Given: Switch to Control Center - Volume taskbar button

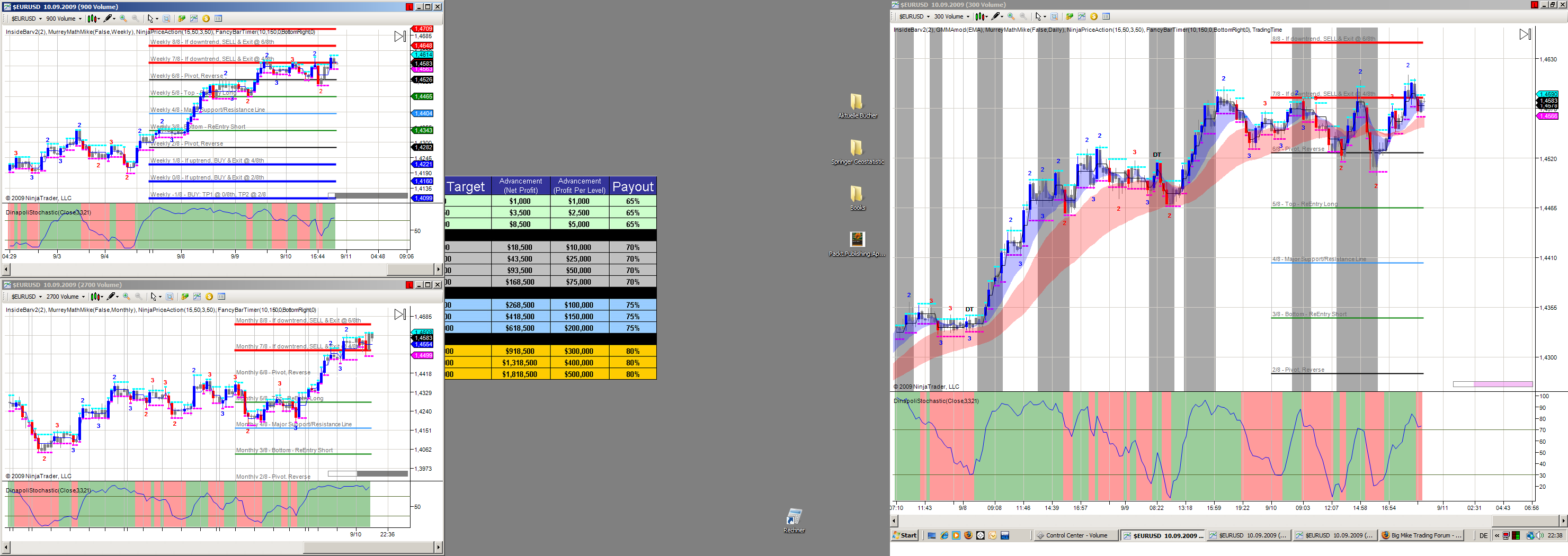Looking at the screenshot, I should pos(1075,535).
